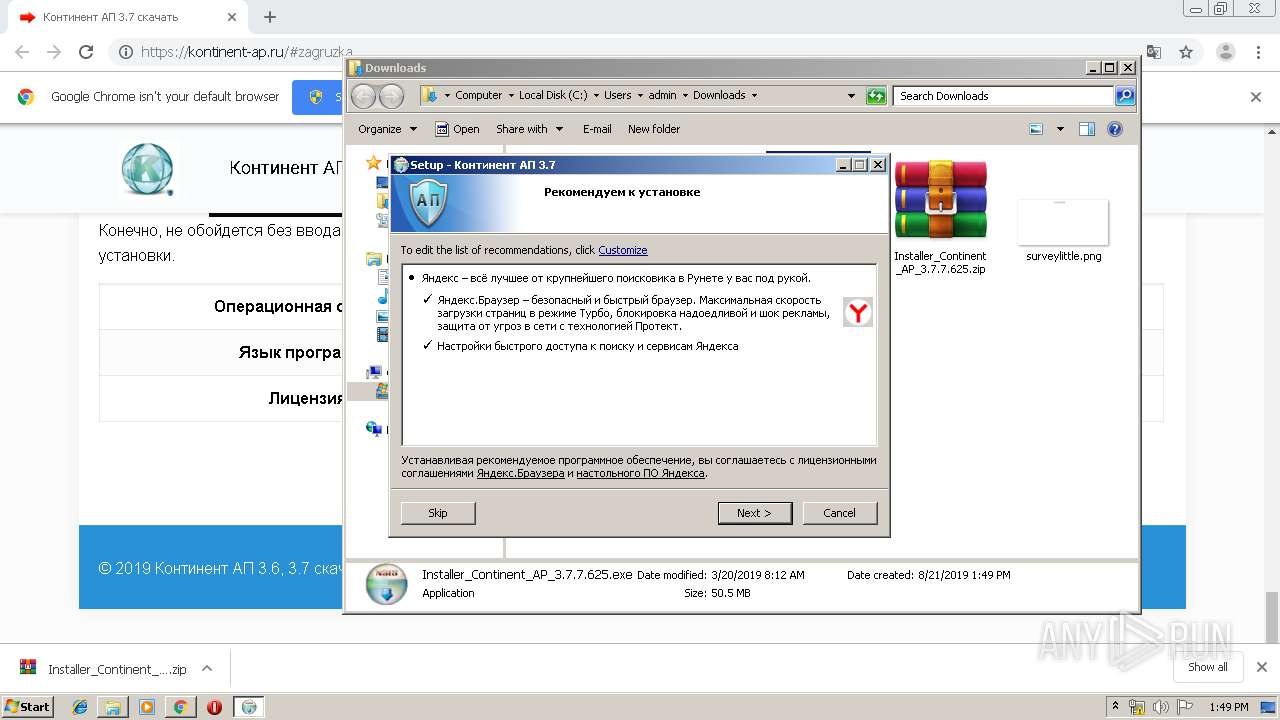
Task: Click Chrome's back arrow button
Action: pos(21,52)
